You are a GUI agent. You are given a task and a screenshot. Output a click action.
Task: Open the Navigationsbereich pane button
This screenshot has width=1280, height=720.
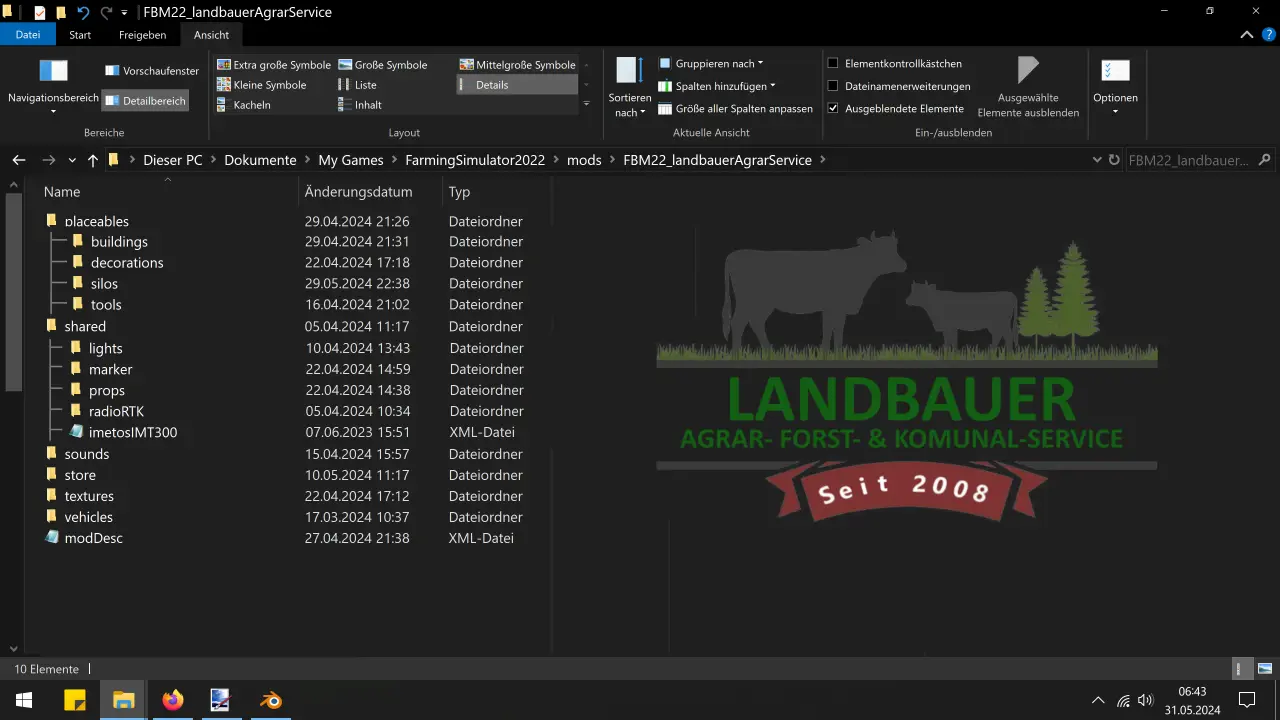[53, 84]
